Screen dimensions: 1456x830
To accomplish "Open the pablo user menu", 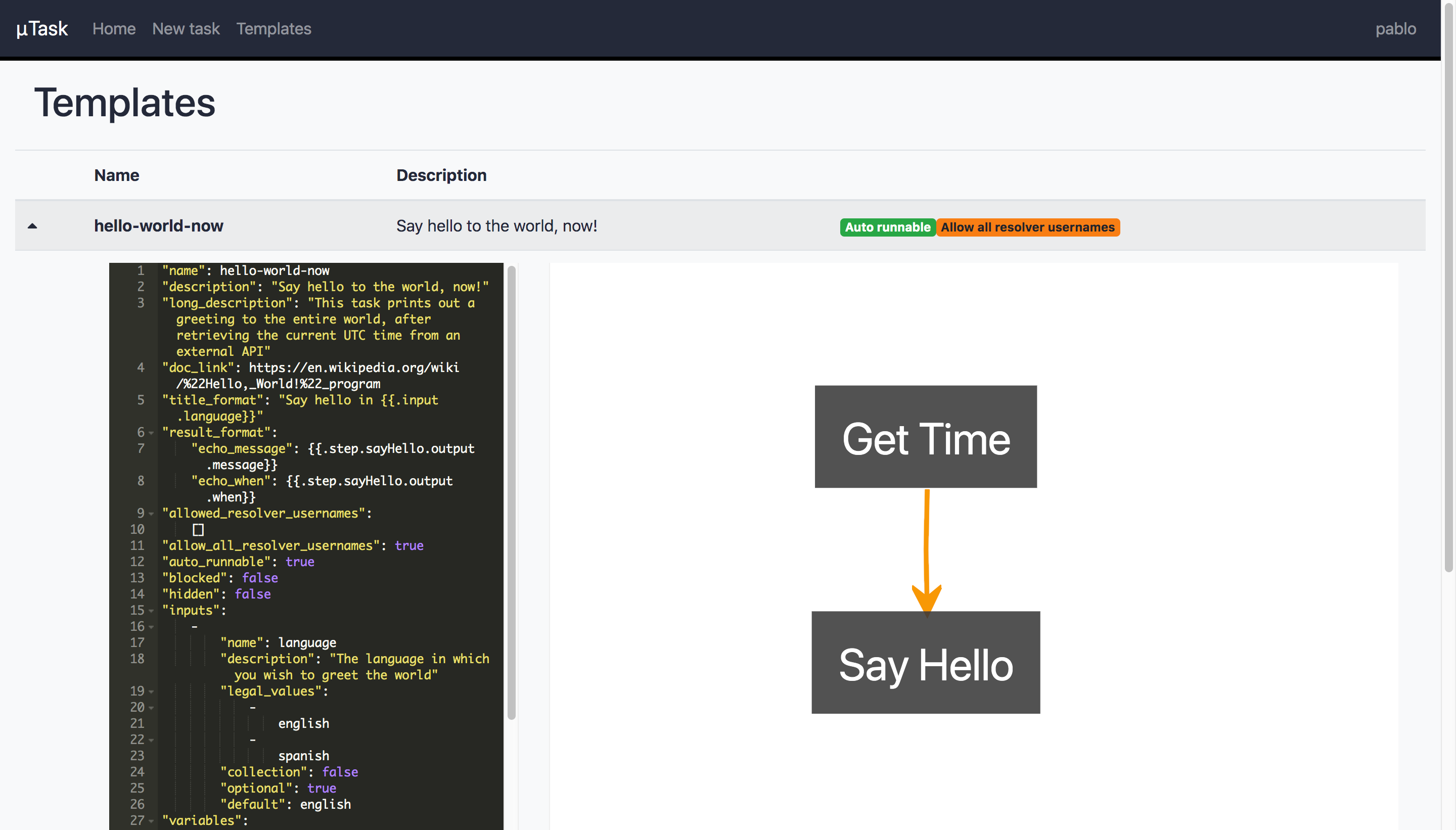I will (x=1395, y=28).
